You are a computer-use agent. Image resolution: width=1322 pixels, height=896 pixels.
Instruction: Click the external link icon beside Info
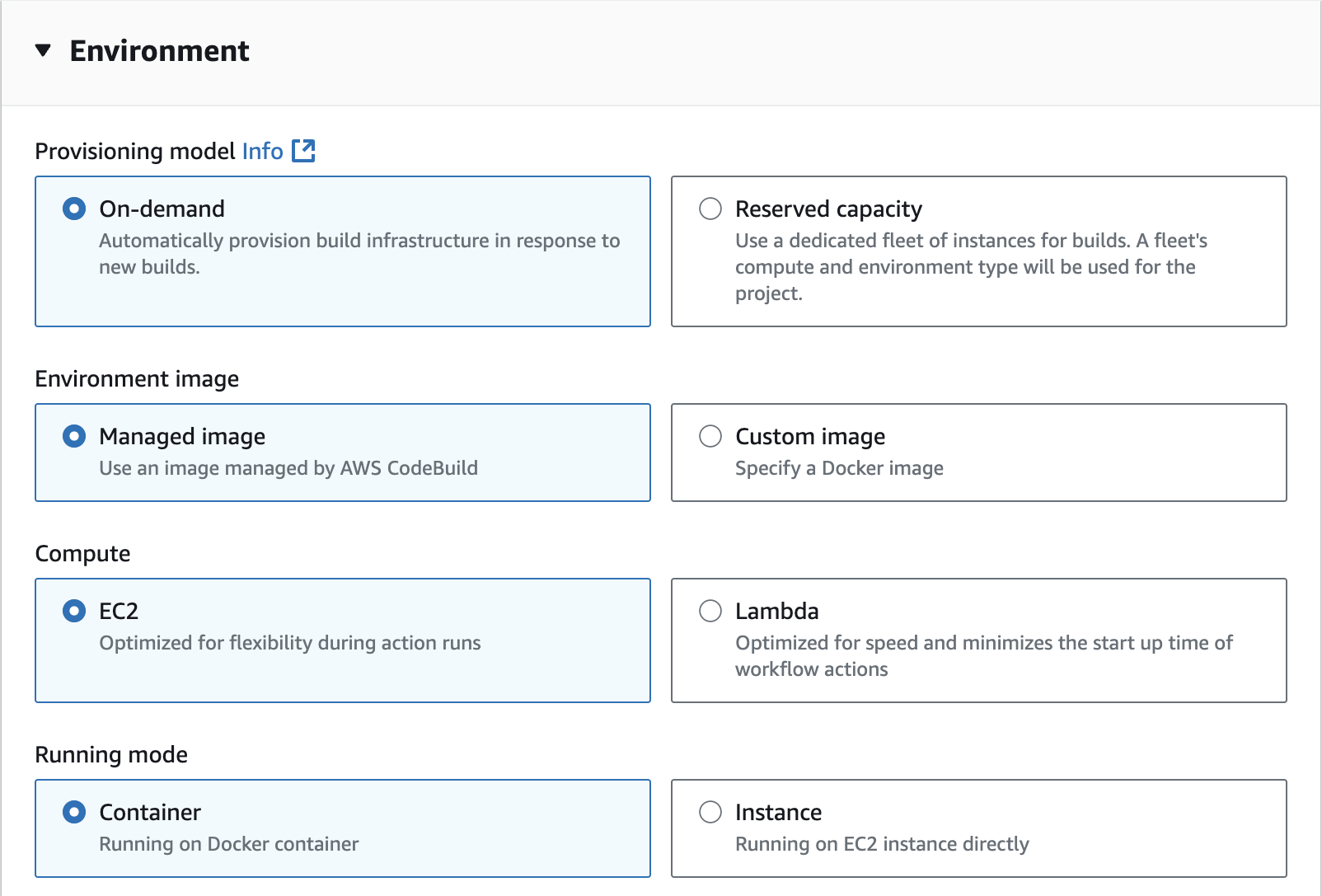(304, 151)
